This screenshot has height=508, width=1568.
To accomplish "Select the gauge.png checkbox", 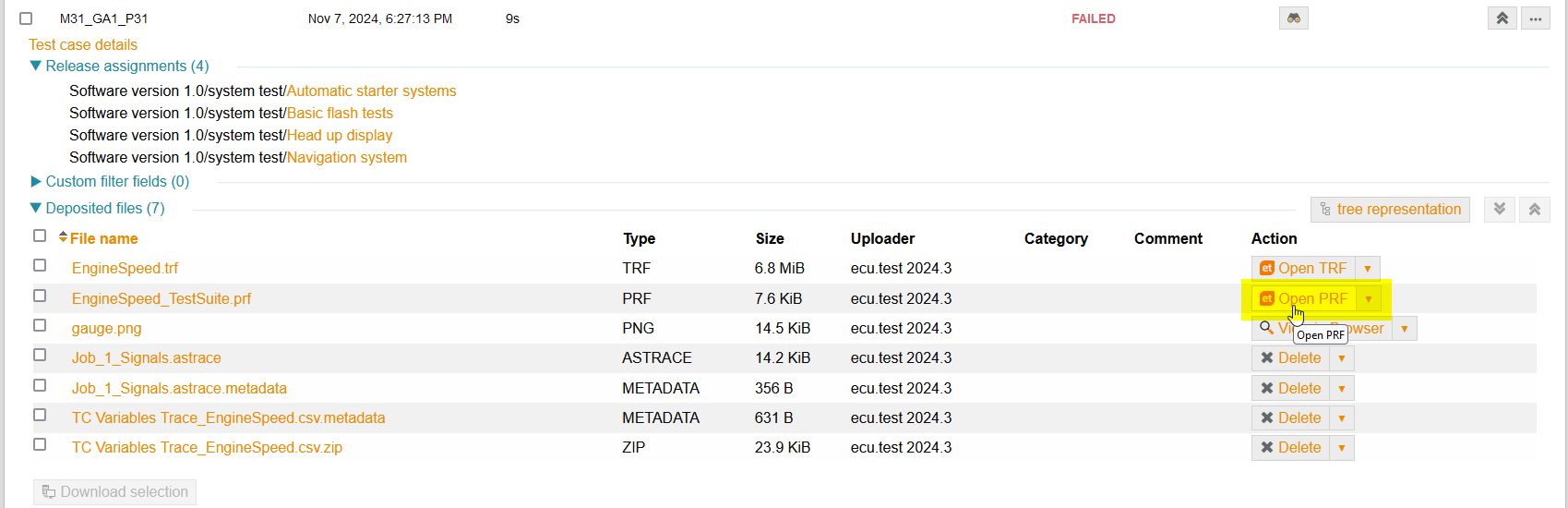I will point(40,325).
